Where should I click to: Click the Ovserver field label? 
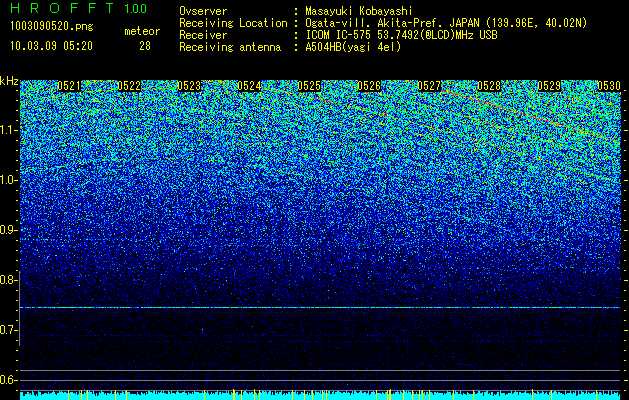[203, 11]
